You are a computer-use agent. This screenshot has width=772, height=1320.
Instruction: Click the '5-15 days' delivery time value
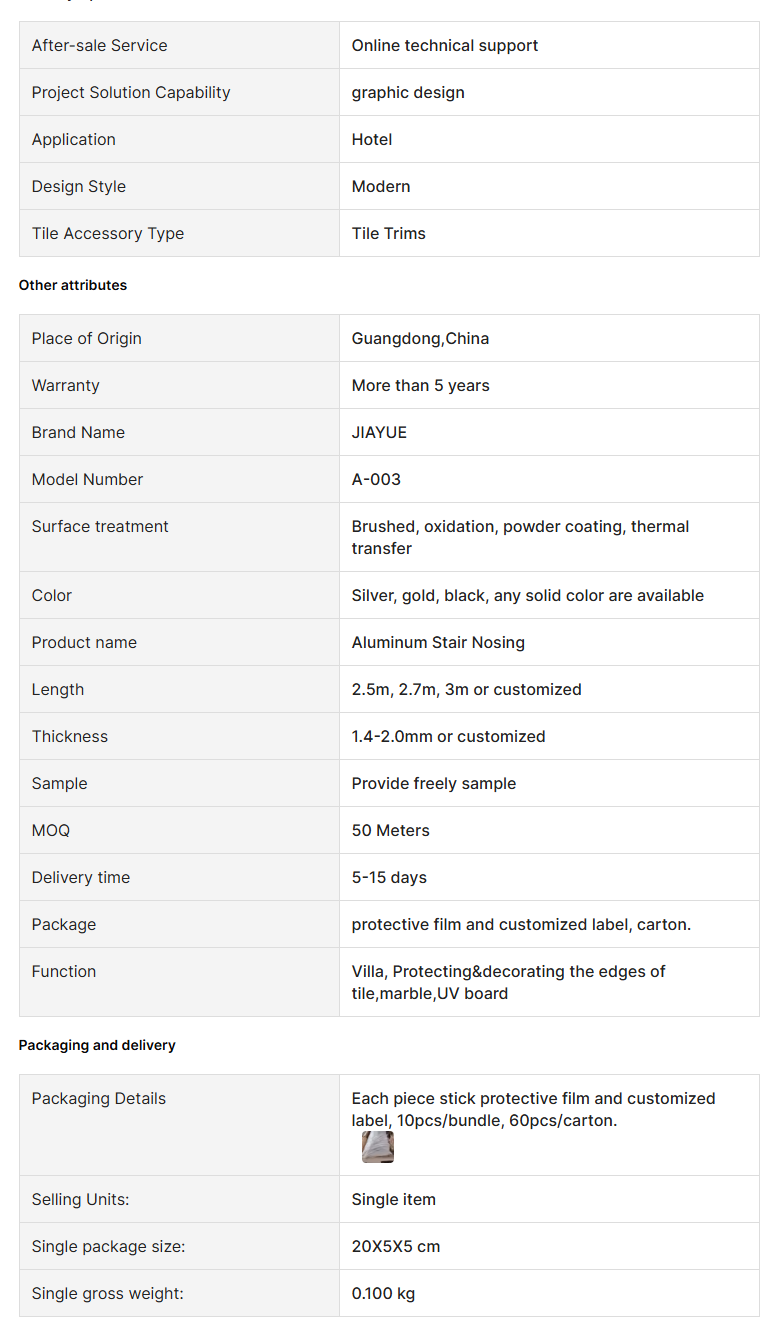[389, 877]
